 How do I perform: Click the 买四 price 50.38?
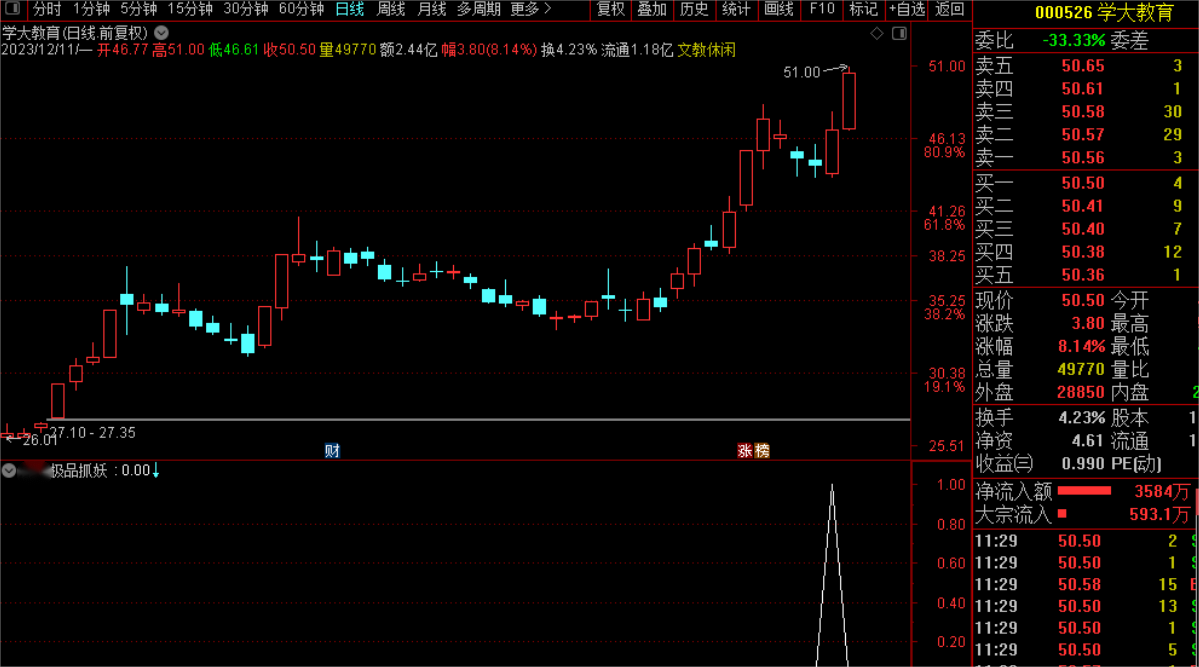pyautogui.click(x=1083, y=252)
